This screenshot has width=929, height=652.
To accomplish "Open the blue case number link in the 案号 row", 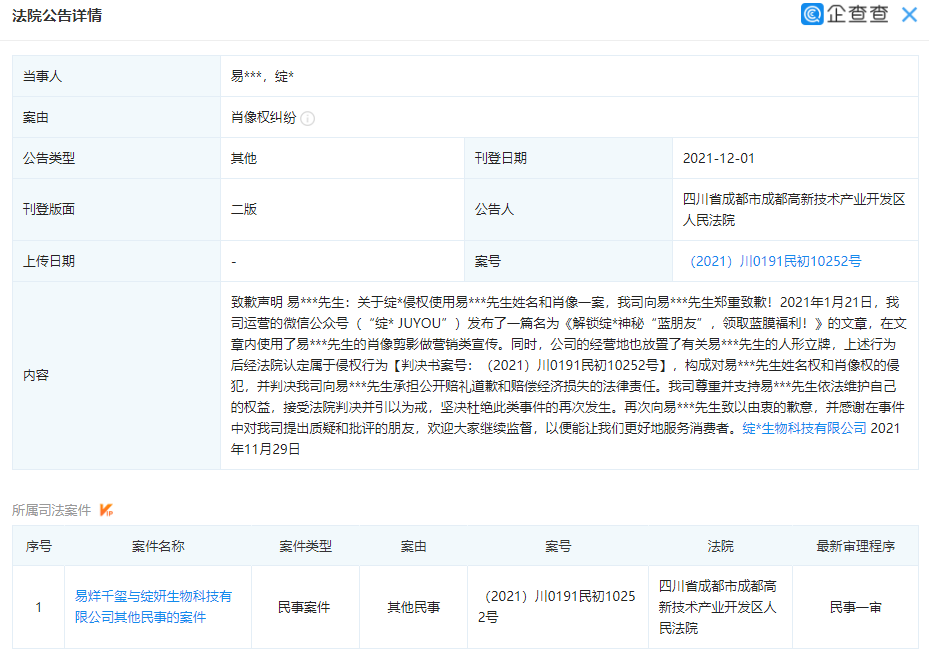I will click(x=775, y=261).
